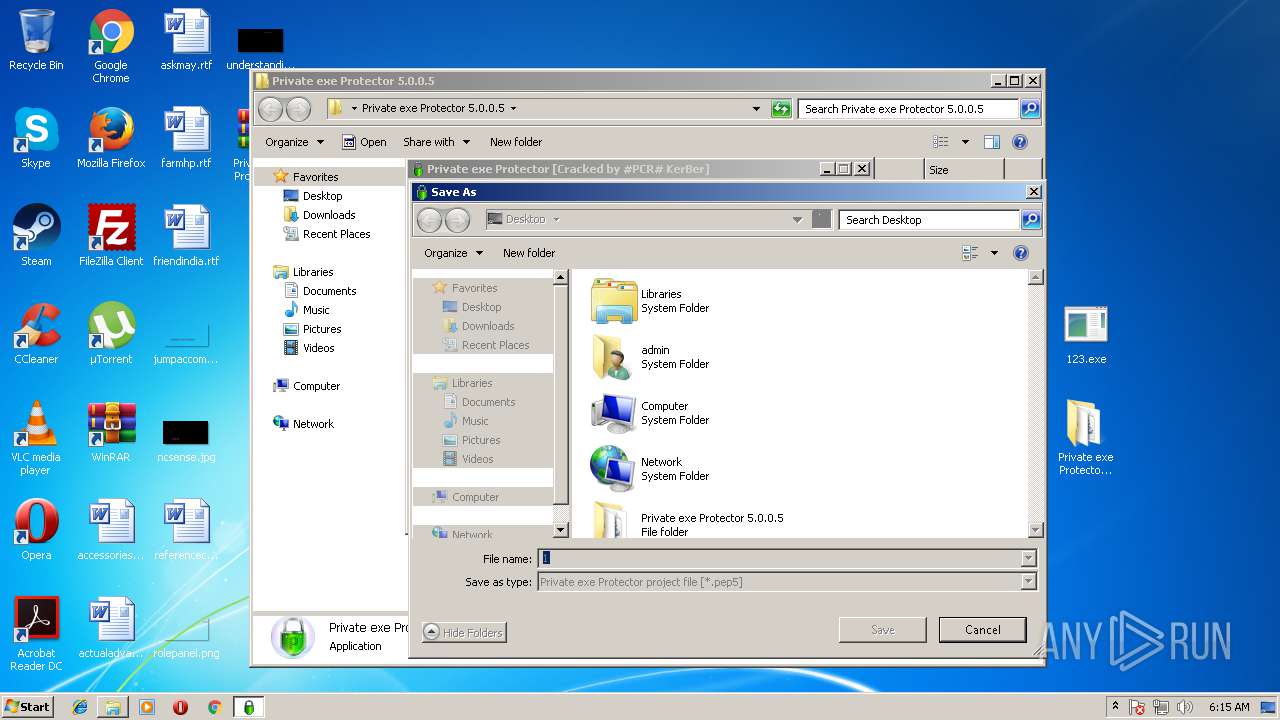Viewport: 1280px width, 720px height.
Task: Click the Opera taskbar icon
Action: (181, 707)
